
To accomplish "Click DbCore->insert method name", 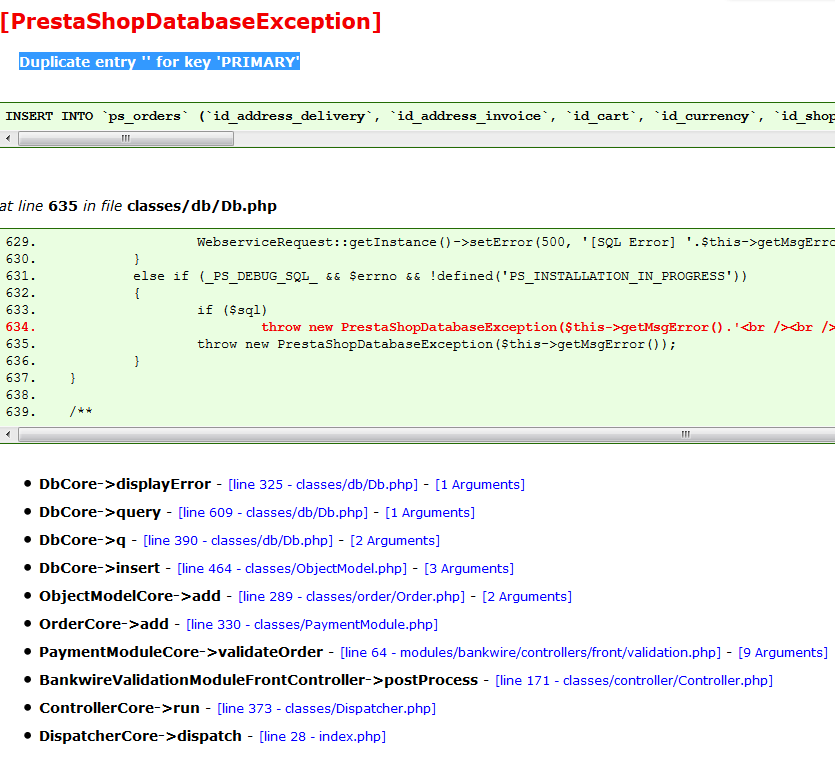I will [100, 568].
